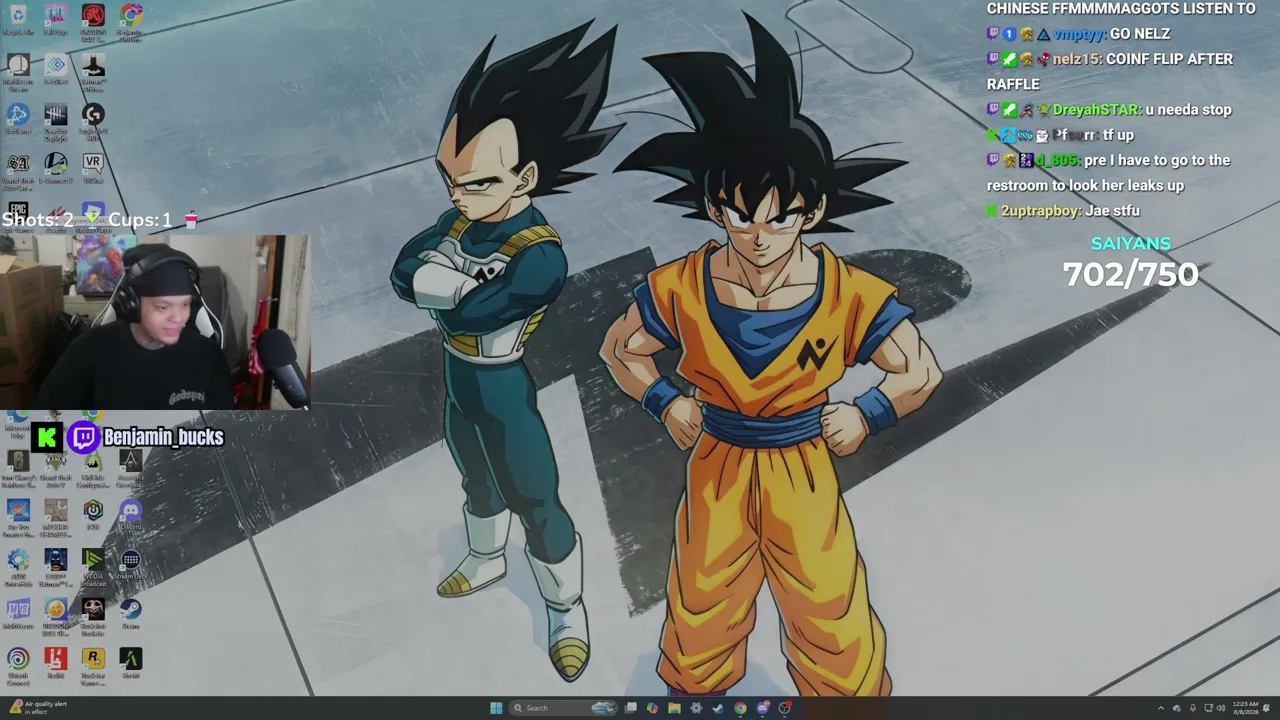Click the 'DreyahSTAR' chat username
This screenshot has height=720, width=1280.
1097,110
